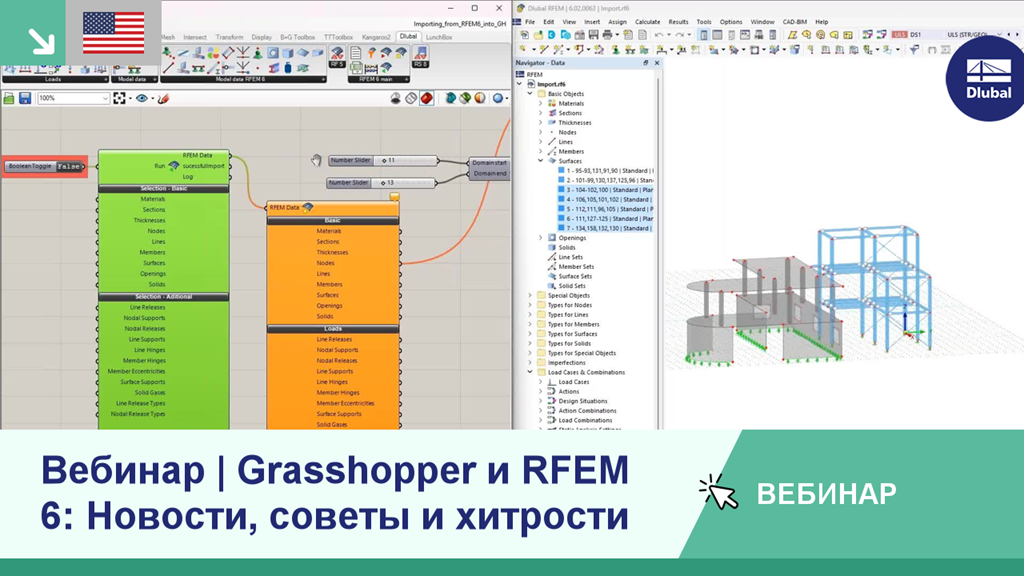
Task: Click the Members output on orange component
Action: pyautogui.click(x=329, y=284)
